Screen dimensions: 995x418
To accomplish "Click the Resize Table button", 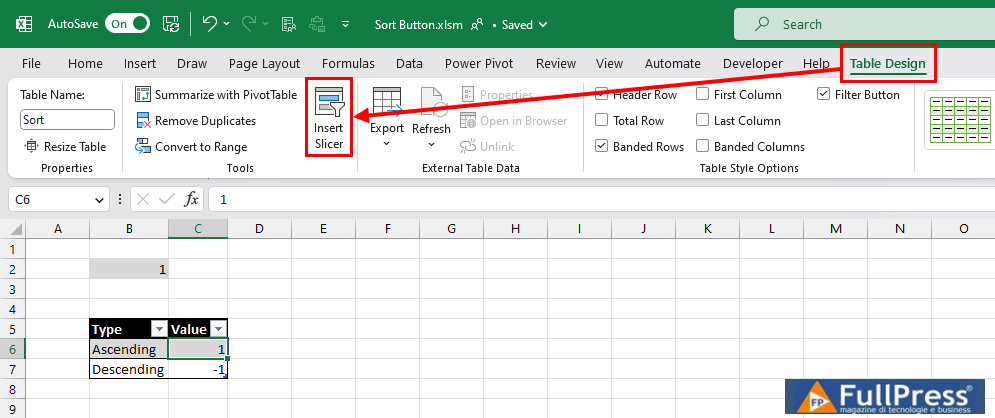I will 66,147.
